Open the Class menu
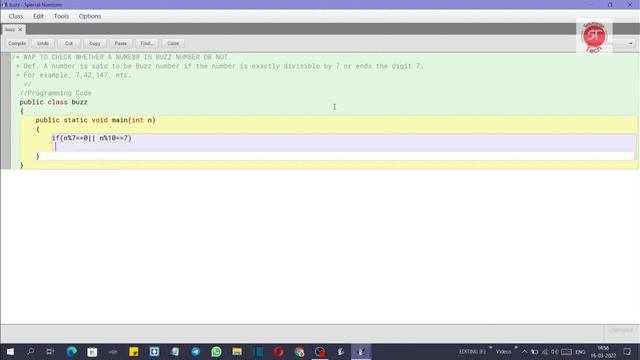 tap(16, 16)
